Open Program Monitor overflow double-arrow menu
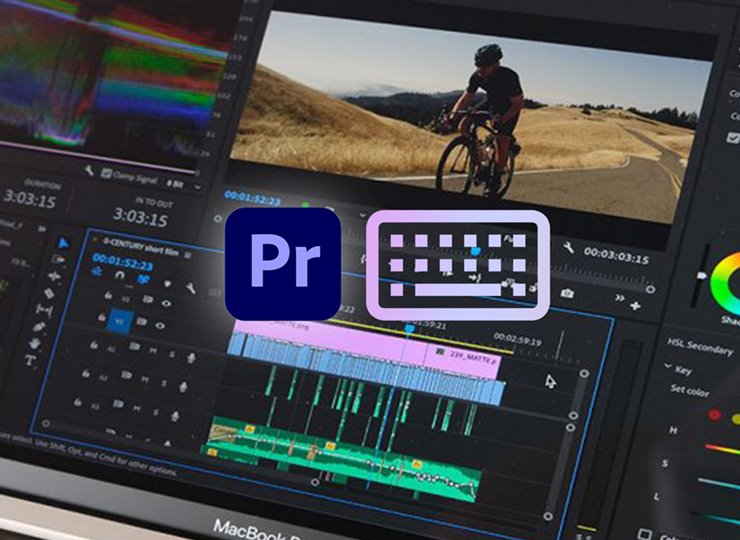Viewport: 740px width, 540px height. point(619,298)
